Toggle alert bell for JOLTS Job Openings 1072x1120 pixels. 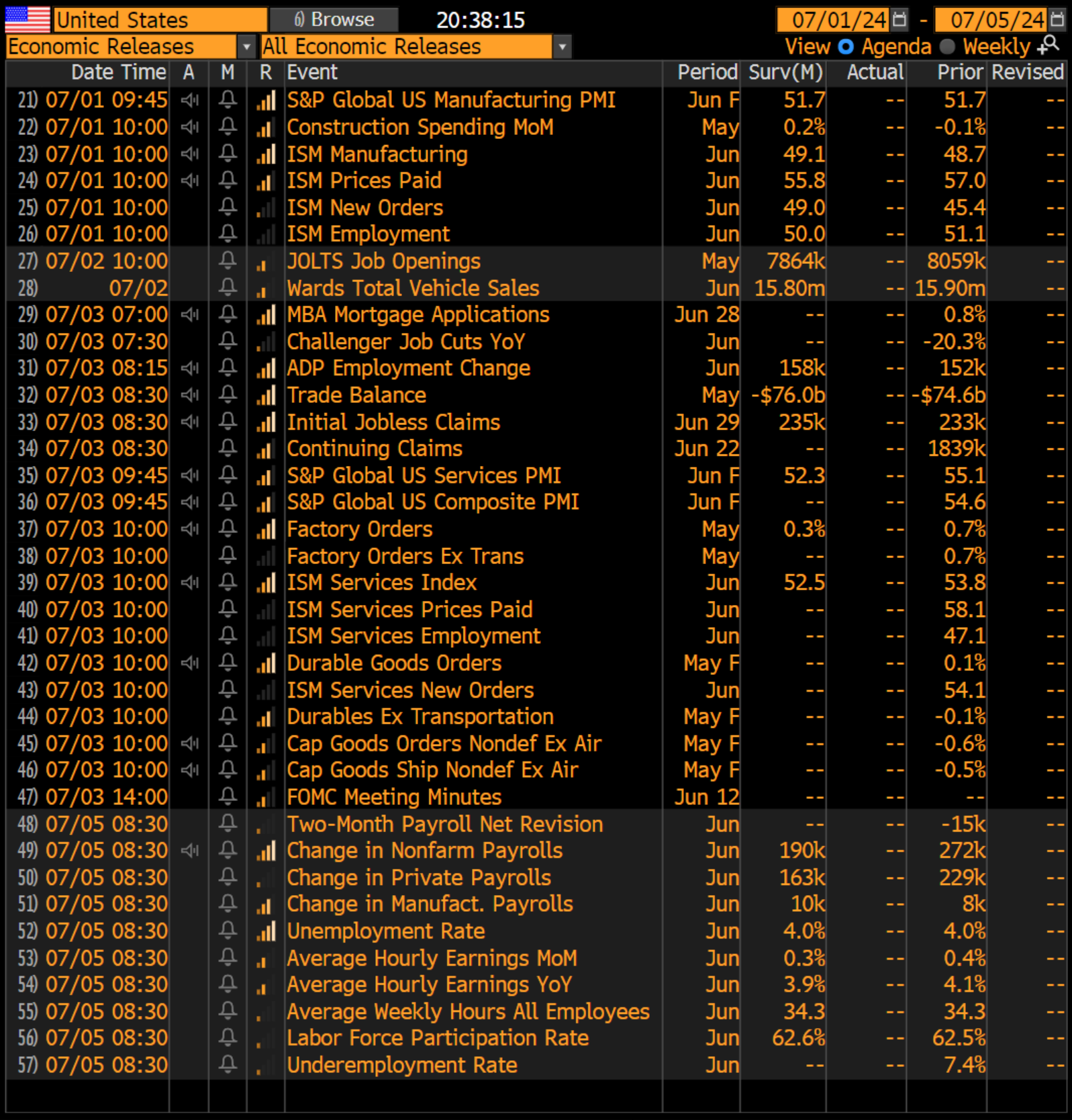pyautogui.click(x=228, y=261)
